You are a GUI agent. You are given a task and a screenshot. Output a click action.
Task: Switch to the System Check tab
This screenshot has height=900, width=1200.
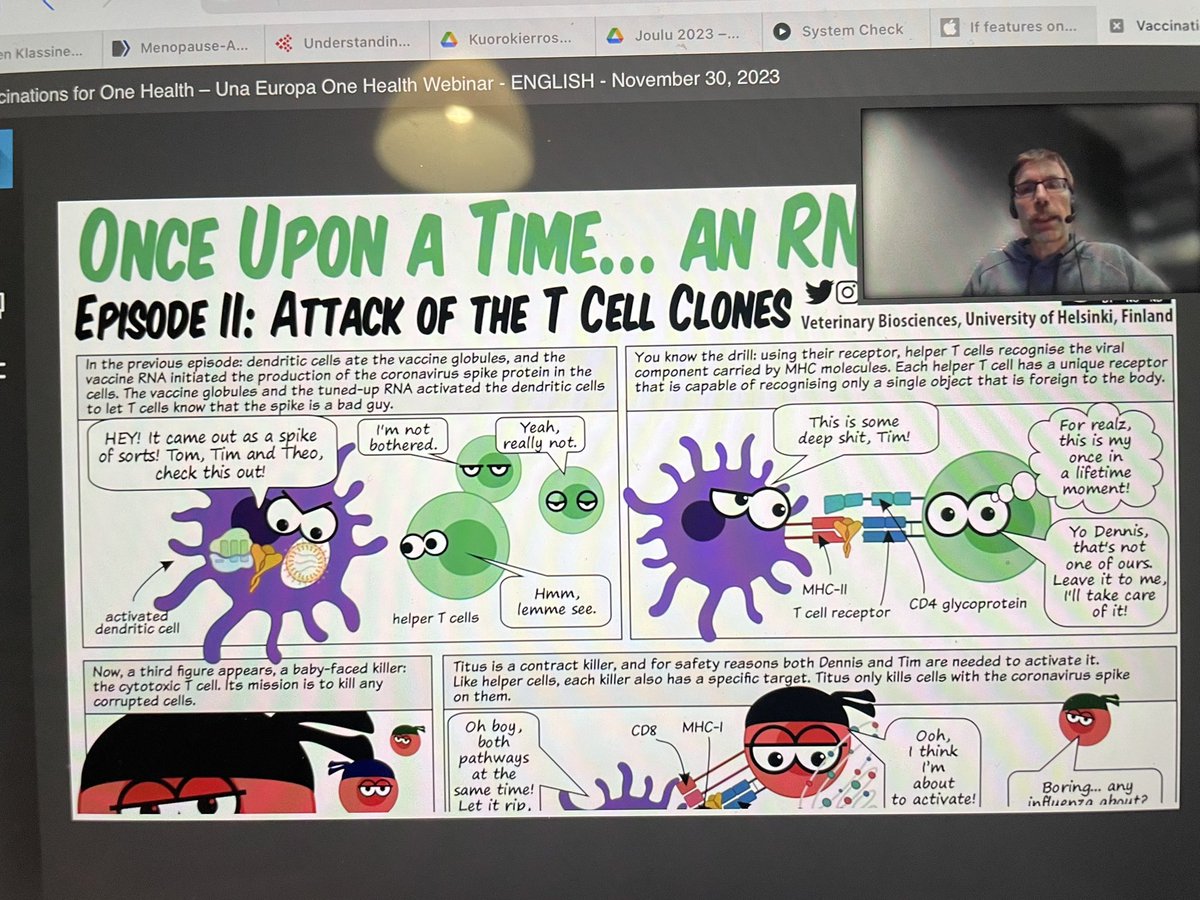point(843,31)
